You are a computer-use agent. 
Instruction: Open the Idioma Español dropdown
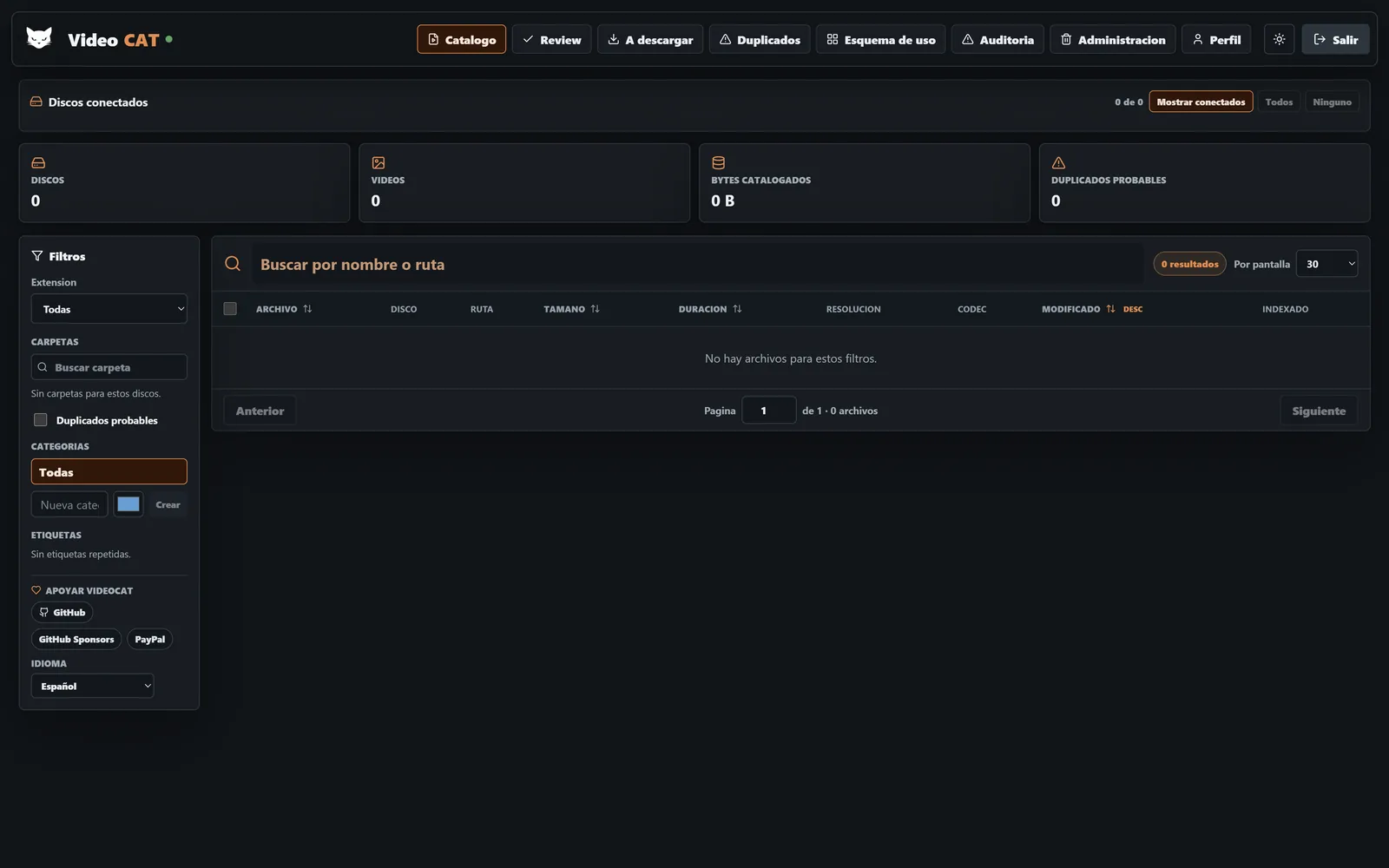(x=93, y=686)
